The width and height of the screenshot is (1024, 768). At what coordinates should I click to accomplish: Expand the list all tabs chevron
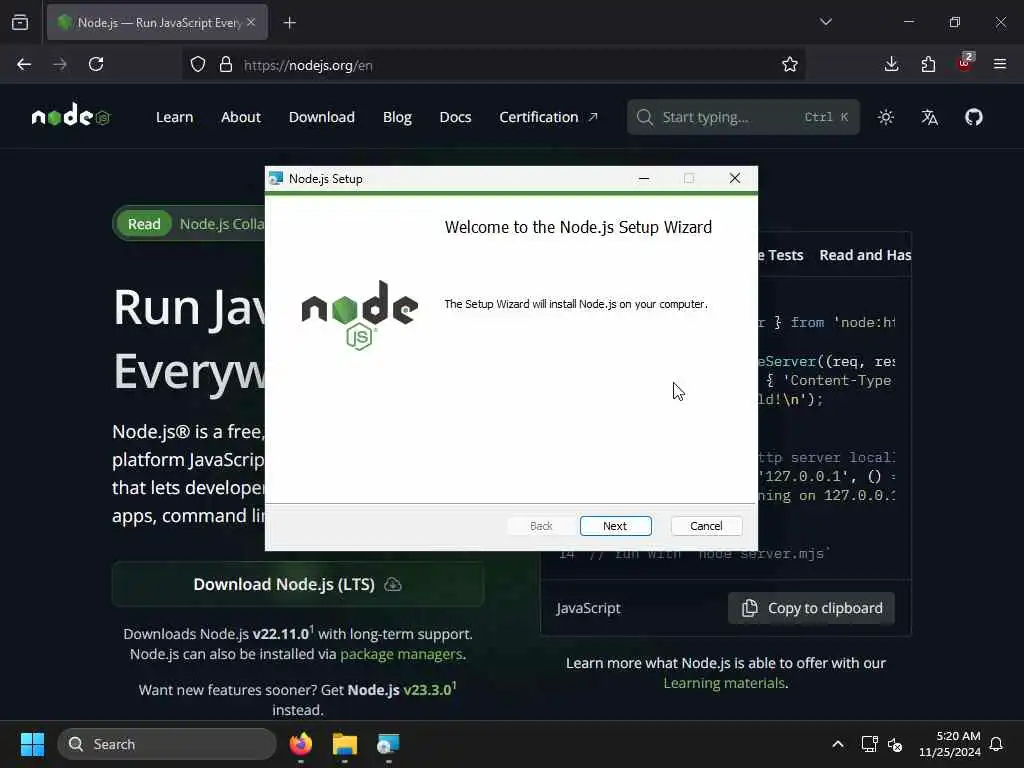(x=825, y=22)
